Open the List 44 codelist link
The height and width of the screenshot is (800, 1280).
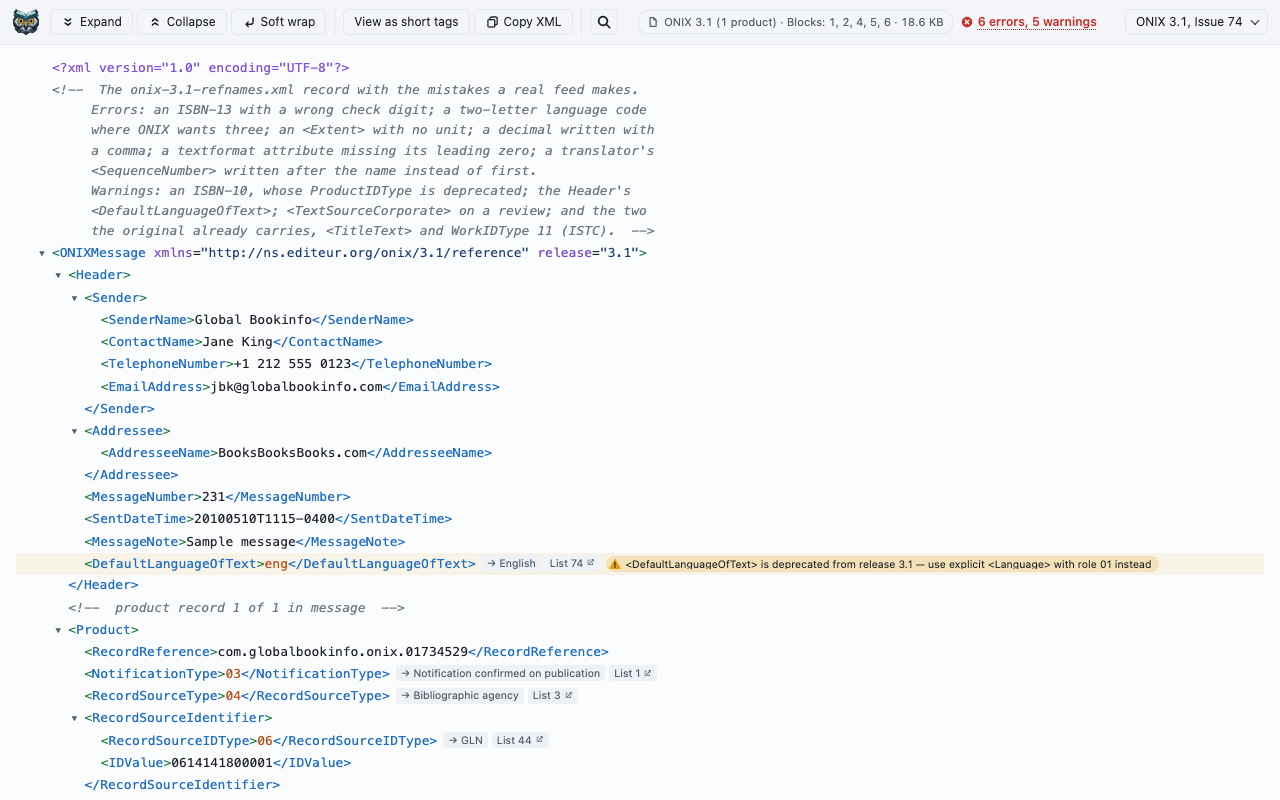tap(520, 741)
